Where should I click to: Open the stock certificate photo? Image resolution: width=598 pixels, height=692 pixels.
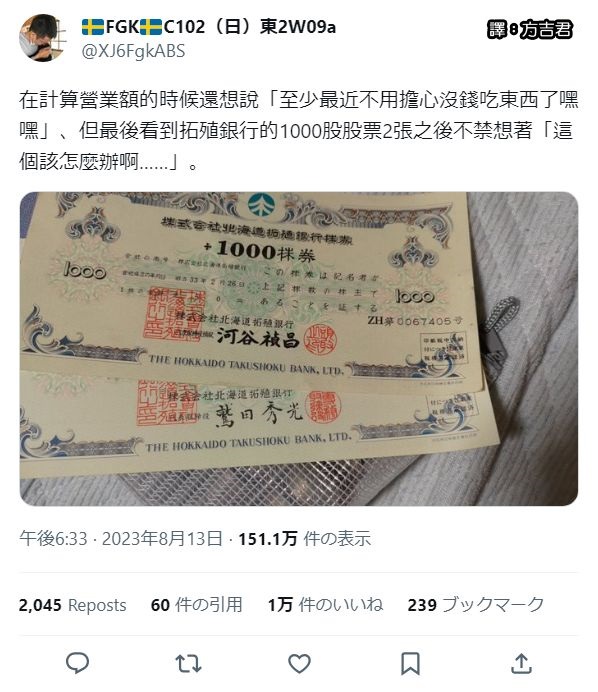point(299,349)
